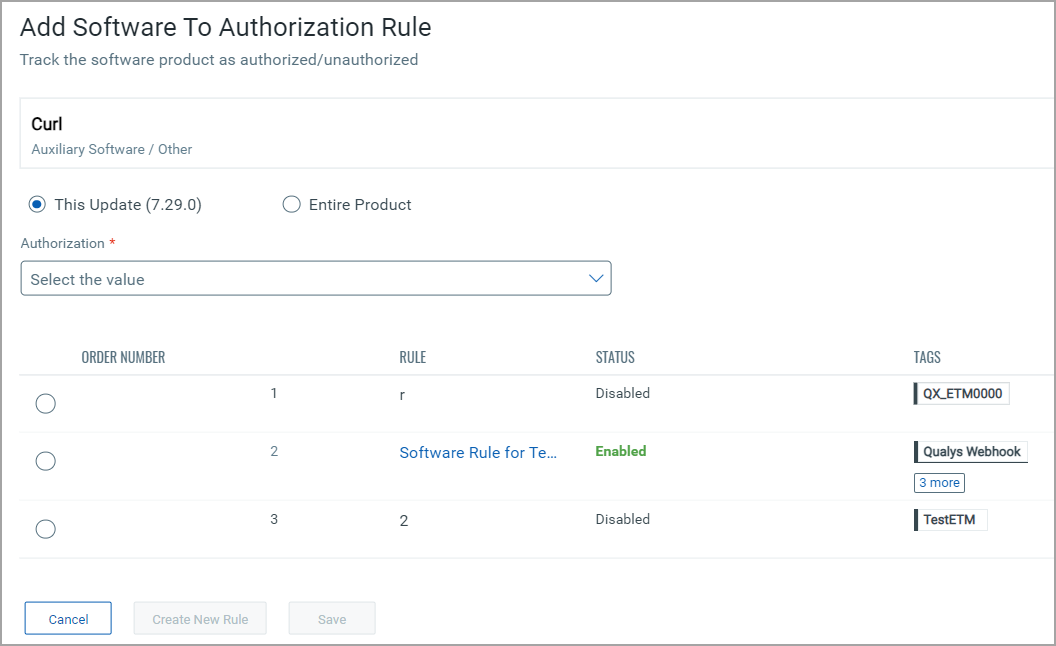This screenshot has width=1056, height=646.
Task: Select rule with order number 1
Action: (45, 404)
